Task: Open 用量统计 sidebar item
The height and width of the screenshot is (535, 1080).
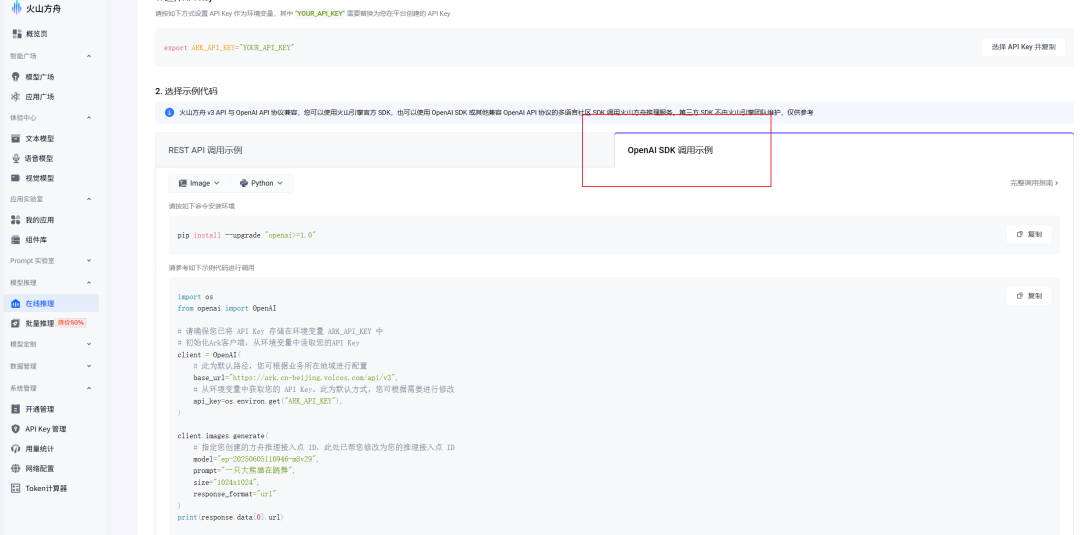Action: 39,449
